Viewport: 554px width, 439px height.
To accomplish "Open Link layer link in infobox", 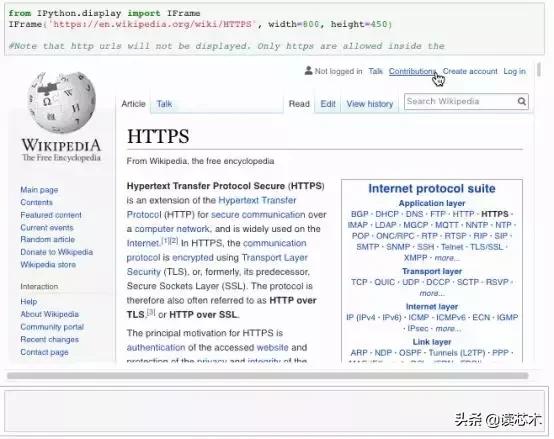I will [432, 342].
